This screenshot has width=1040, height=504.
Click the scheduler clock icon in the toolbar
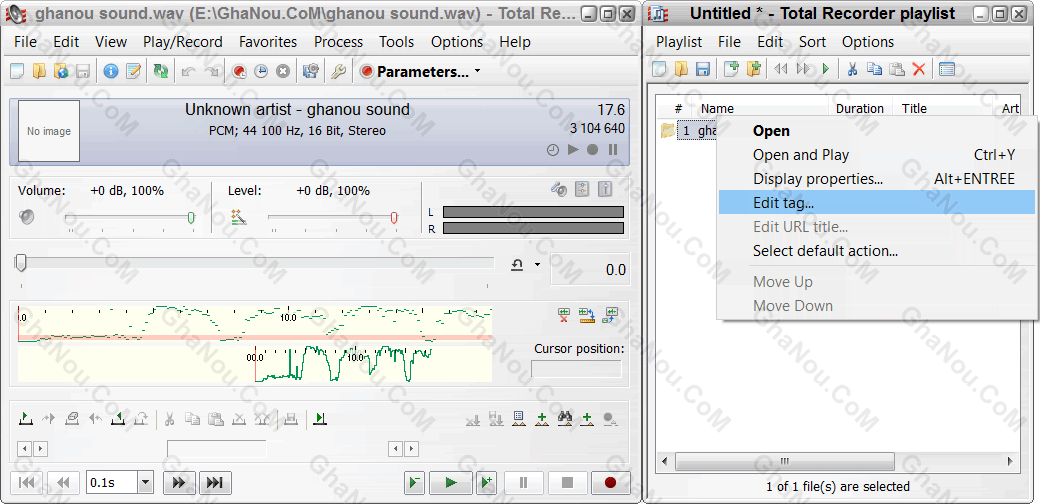point(261,72)
